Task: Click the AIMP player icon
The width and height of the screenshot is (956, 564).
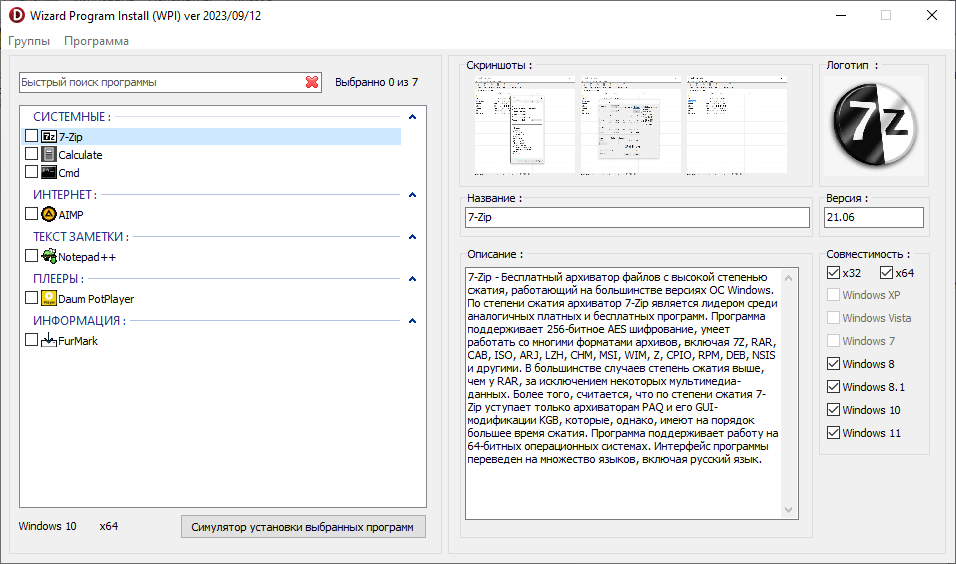Action: [x=49, y=214]
